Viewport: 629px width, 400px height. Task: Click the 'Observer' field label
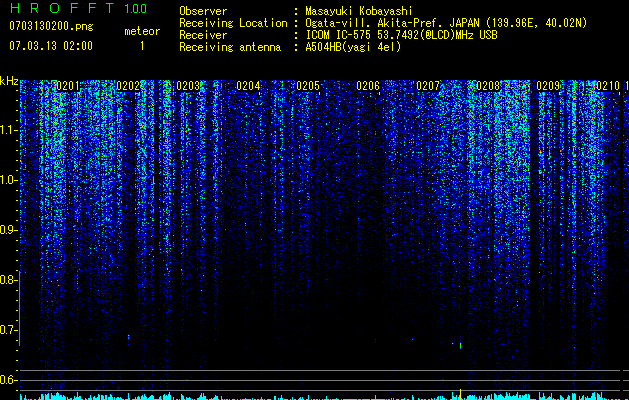coord(203,11)
